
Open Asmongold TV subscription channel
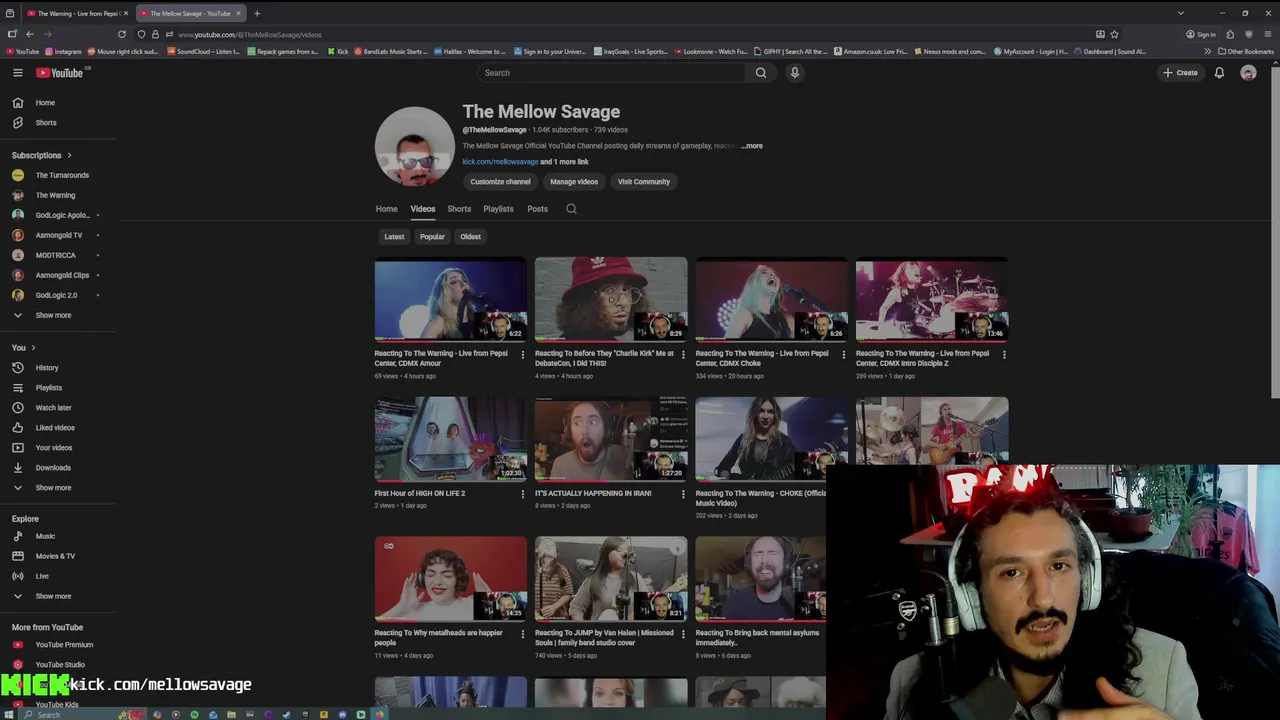[59, 235]
